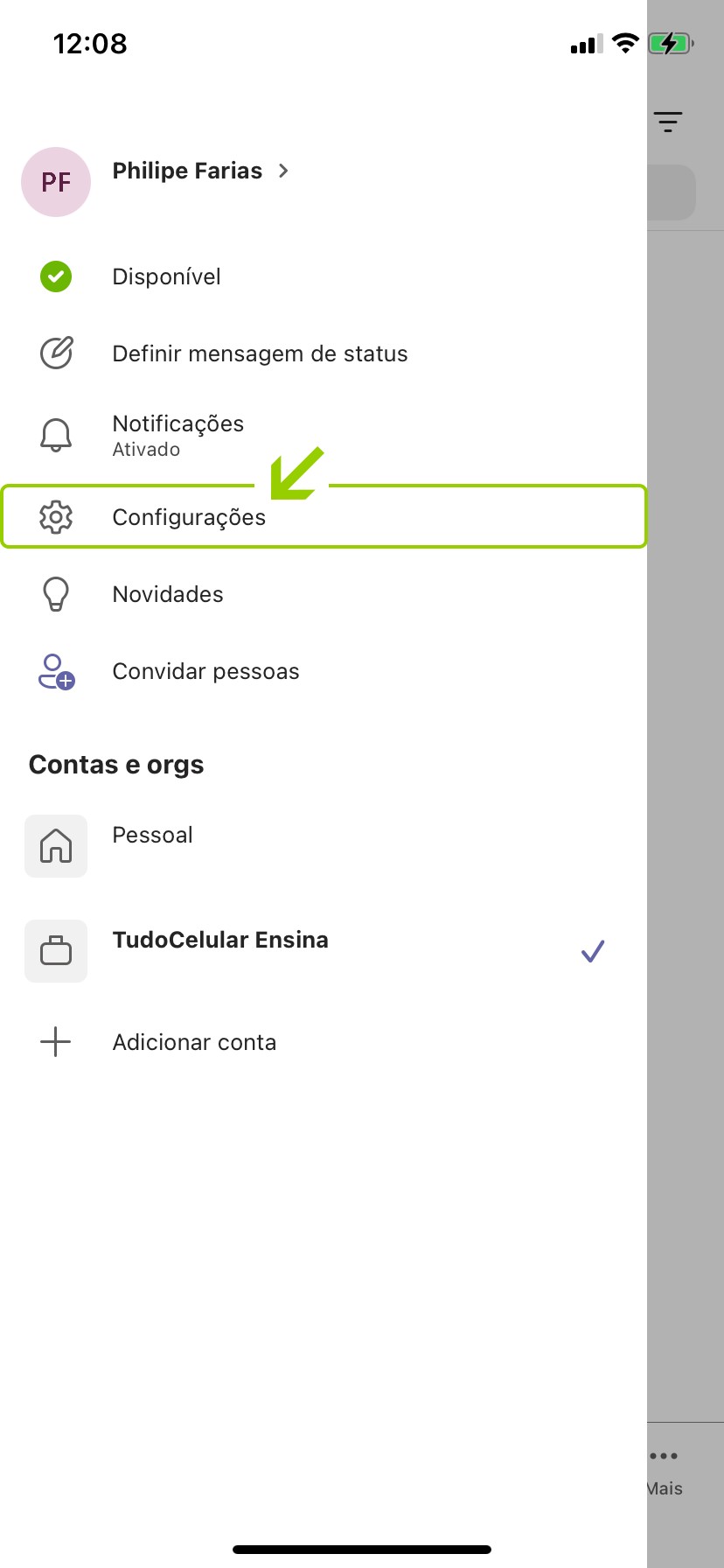Expand Philipe Farias profile chevron
724x1568 pixels.
pos(283,171)
